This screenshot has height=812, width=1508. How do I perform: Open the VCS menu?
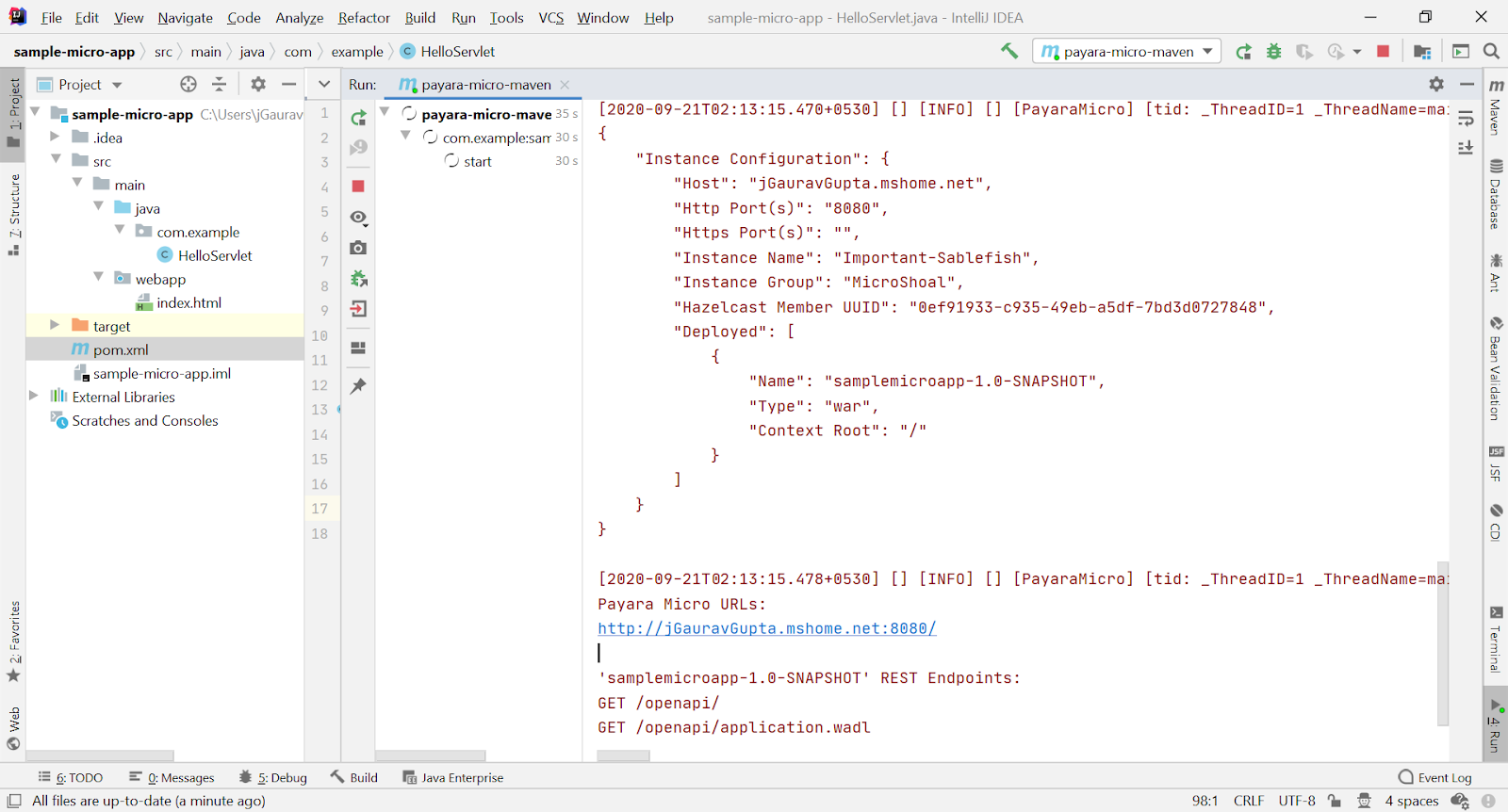pyautogui.click(x=550, y=18)
